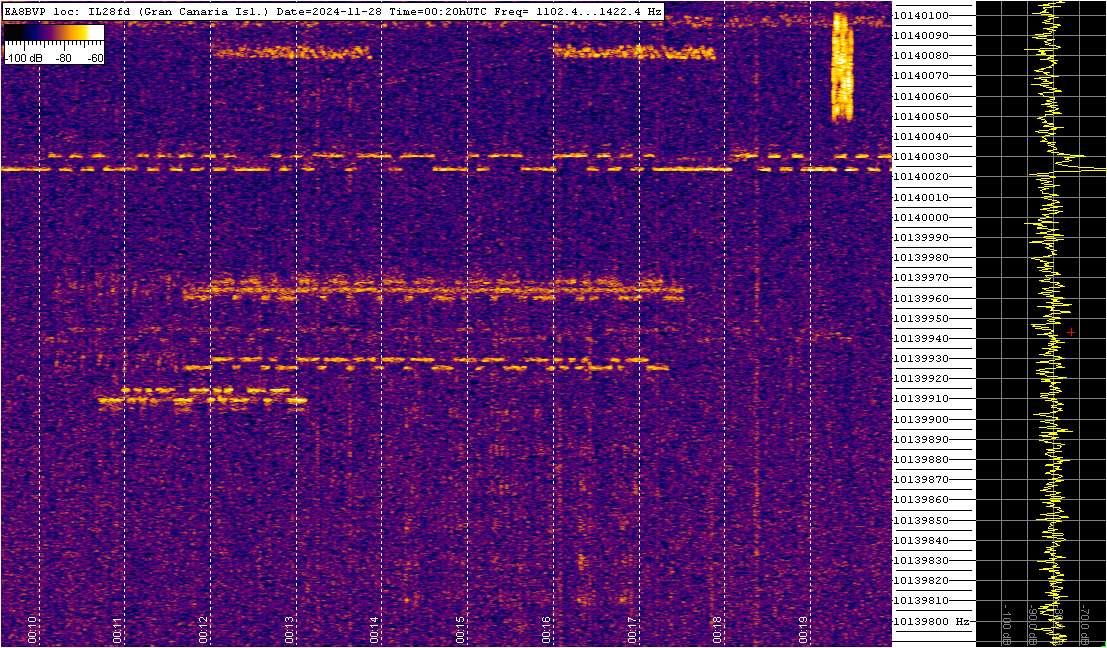Click the 10139930 frequency scale label
The width and height of the screenshot is (1107, 648).
point(919,359)
